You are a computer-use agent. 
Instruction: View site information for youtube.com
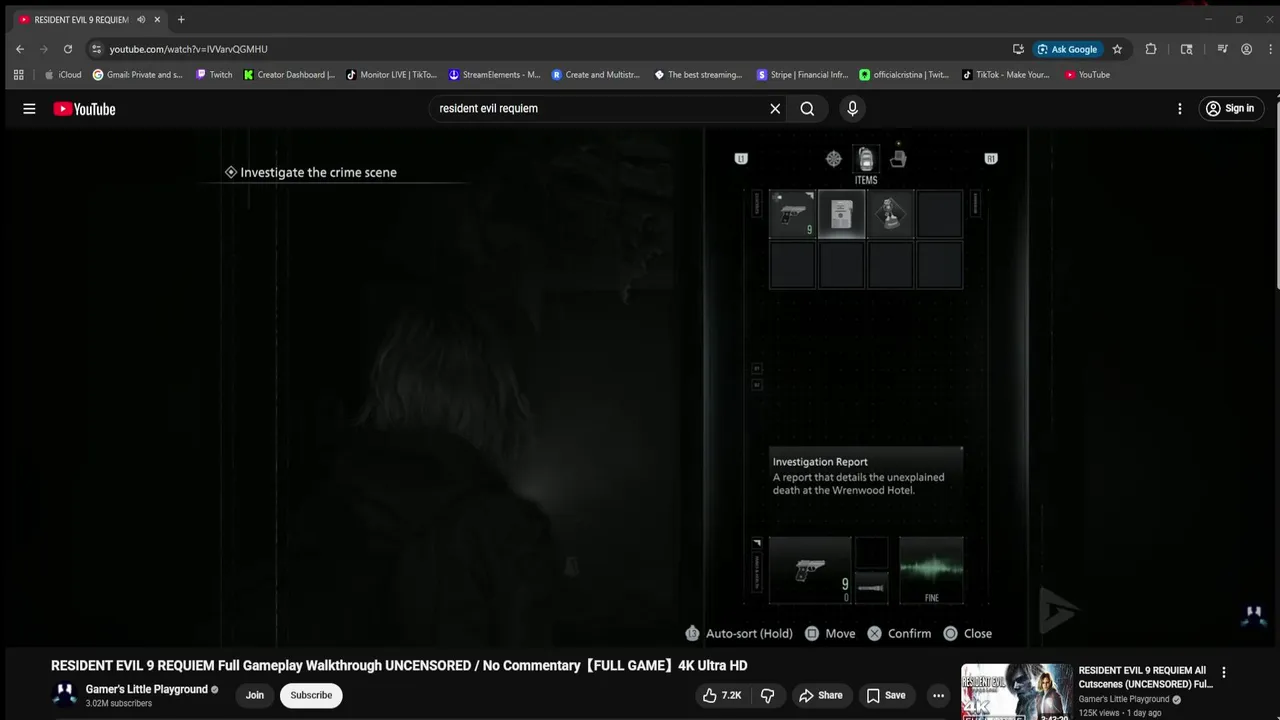[96, 49]
